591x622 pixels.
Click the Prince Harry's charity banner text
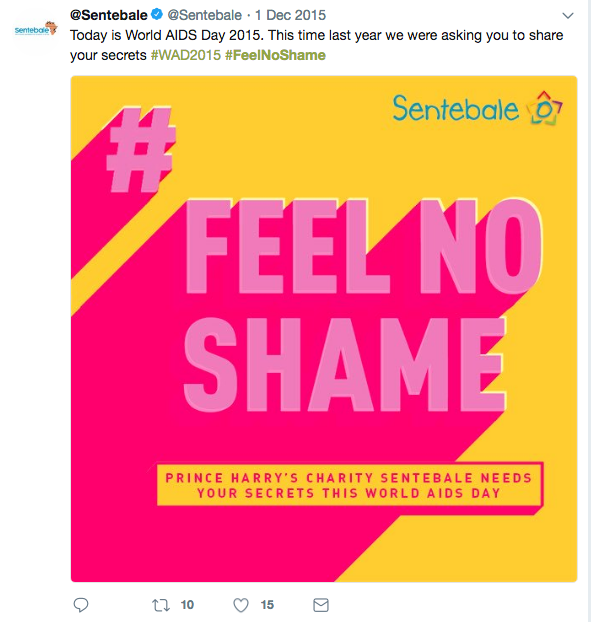[x=349, y=485]
